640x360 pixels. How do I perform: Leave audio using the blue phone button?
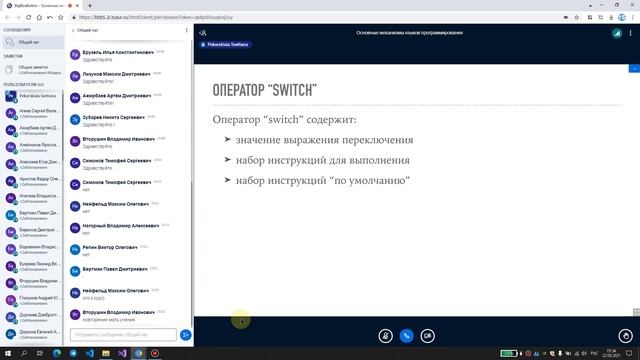(x=407, y=336)
